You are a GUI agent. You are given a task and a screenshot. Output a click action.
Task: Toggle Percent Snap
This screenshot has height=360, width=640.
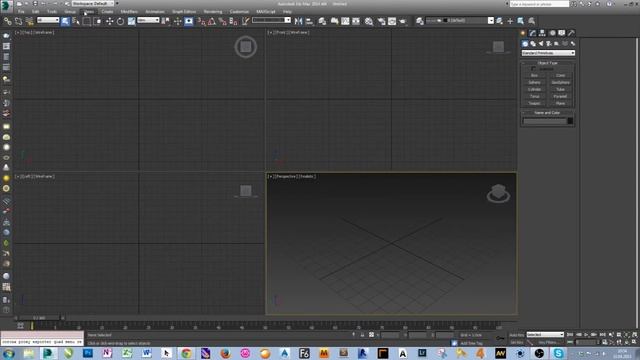[222, 21]
